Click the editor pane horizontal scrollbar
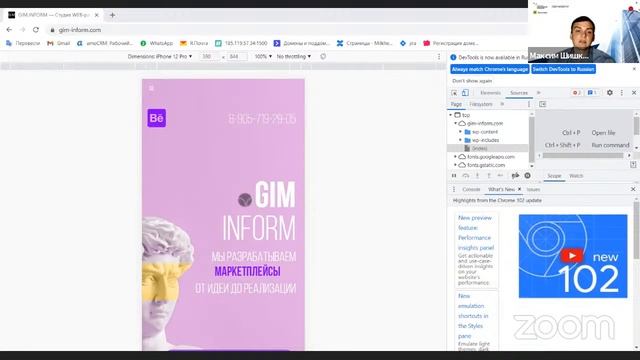The image size is (640, 360). click(x=584, y=156)
